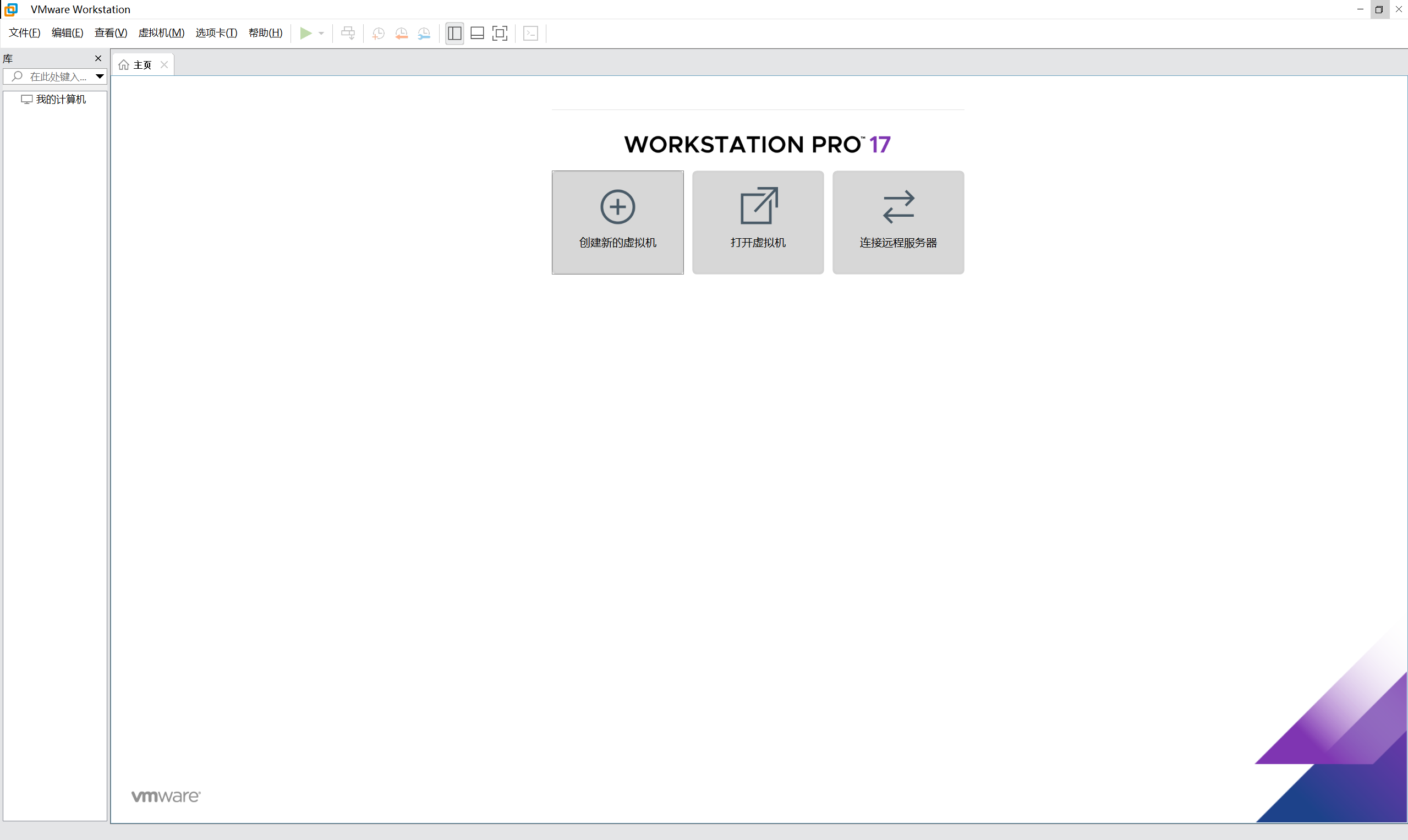Open the library search filter dropdown
The width and height of the screenshot is (1408, 840).
(100, 76)
